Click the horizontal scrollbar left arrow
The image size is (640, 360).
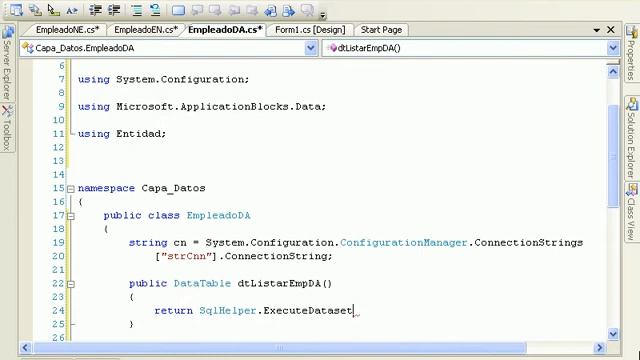click(x=25, y=348)
